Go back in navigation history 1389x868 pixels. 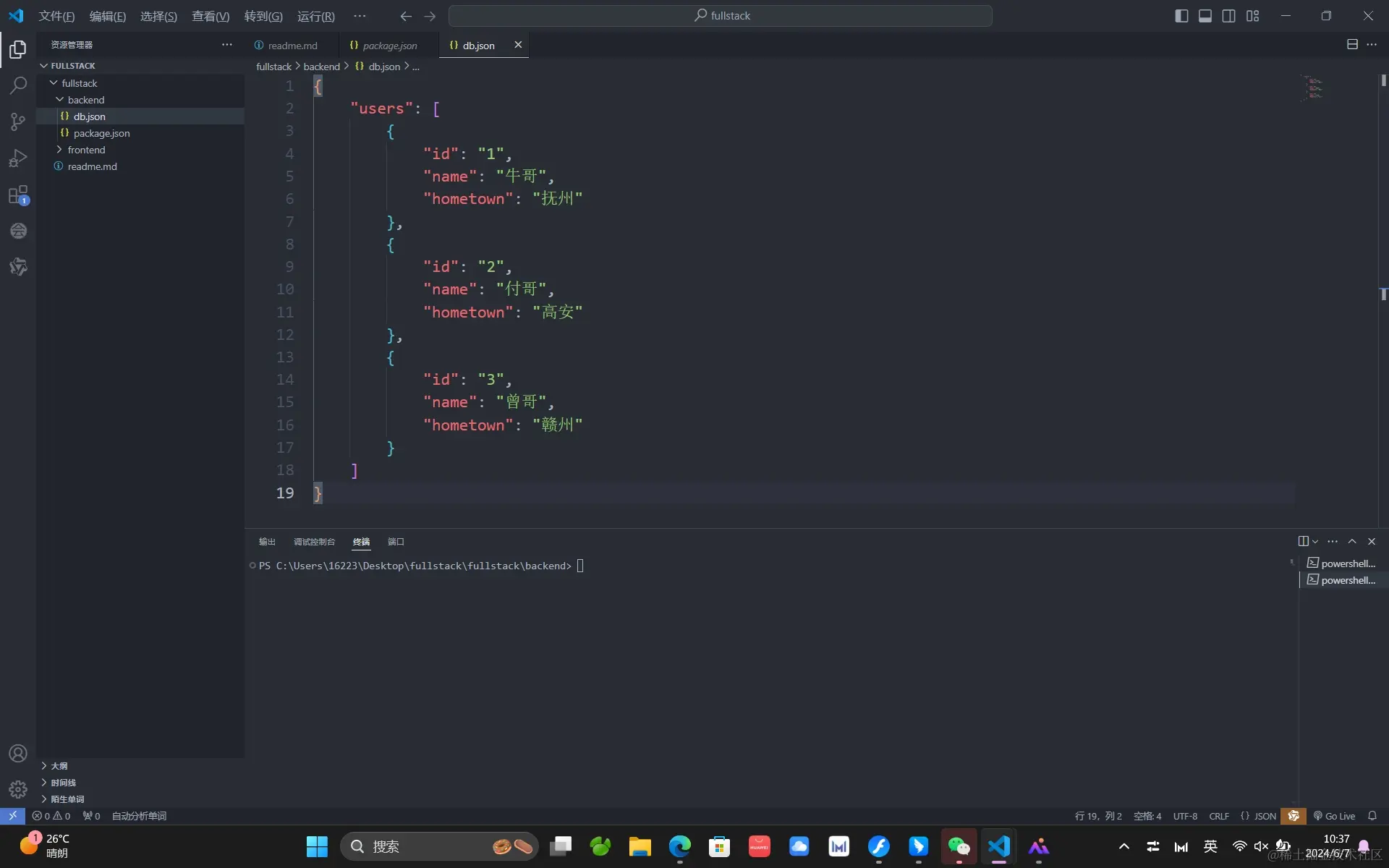(406, 16)
